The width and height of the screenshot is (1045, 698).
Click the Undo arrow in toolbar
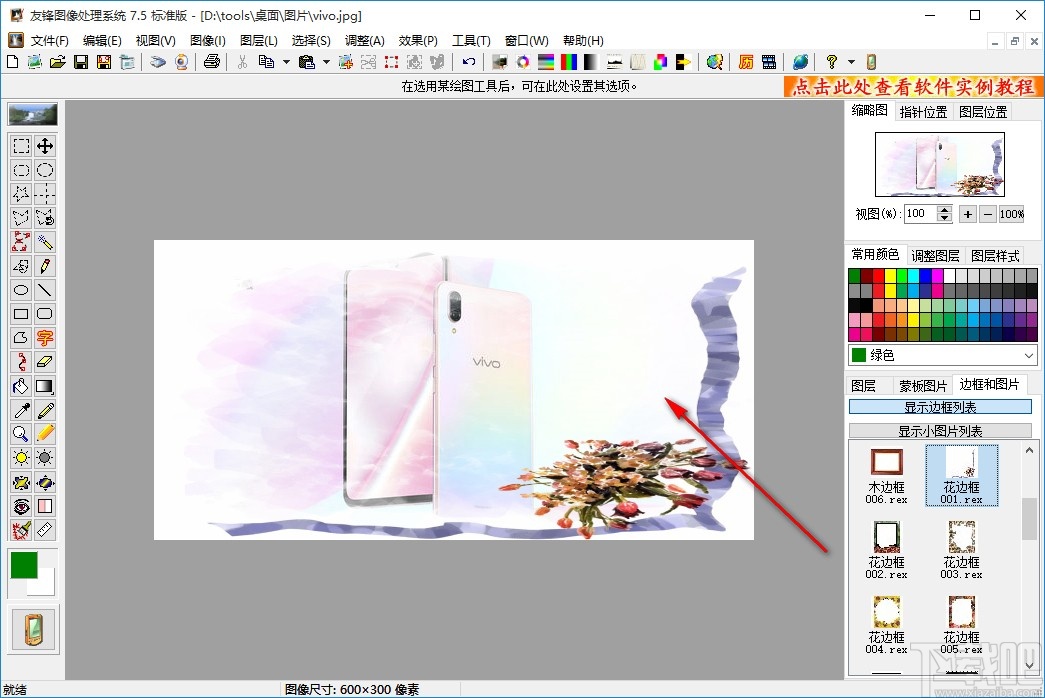tap(468, 62)
